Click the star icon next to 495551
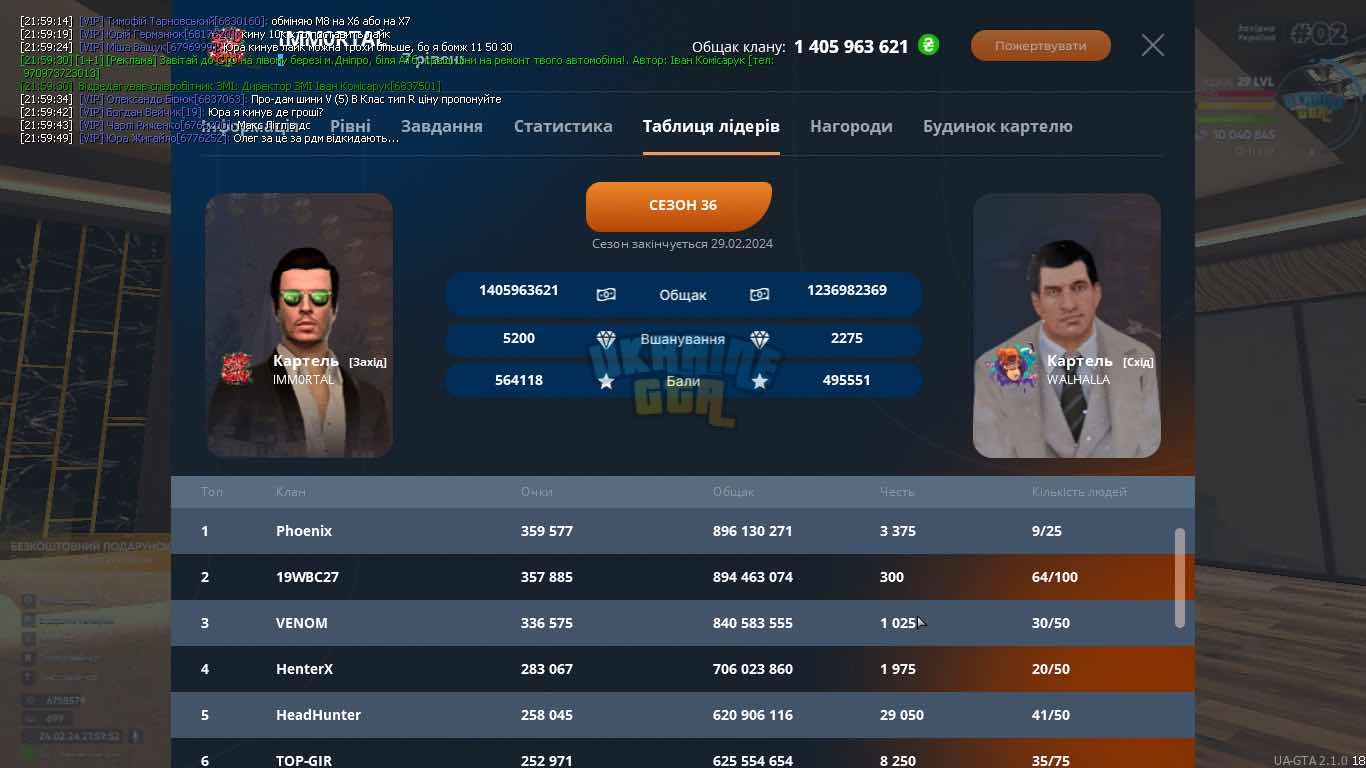The width and height of the screenshot is (1366, 768). tap(760, 381)
